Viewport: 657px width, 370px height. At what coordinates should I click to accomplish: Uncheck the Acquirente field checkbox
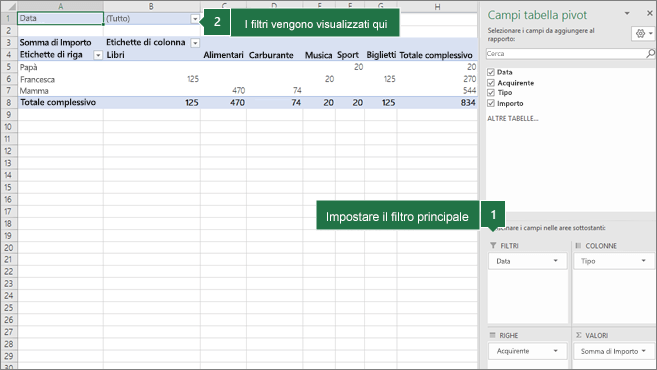click(491, 83)
